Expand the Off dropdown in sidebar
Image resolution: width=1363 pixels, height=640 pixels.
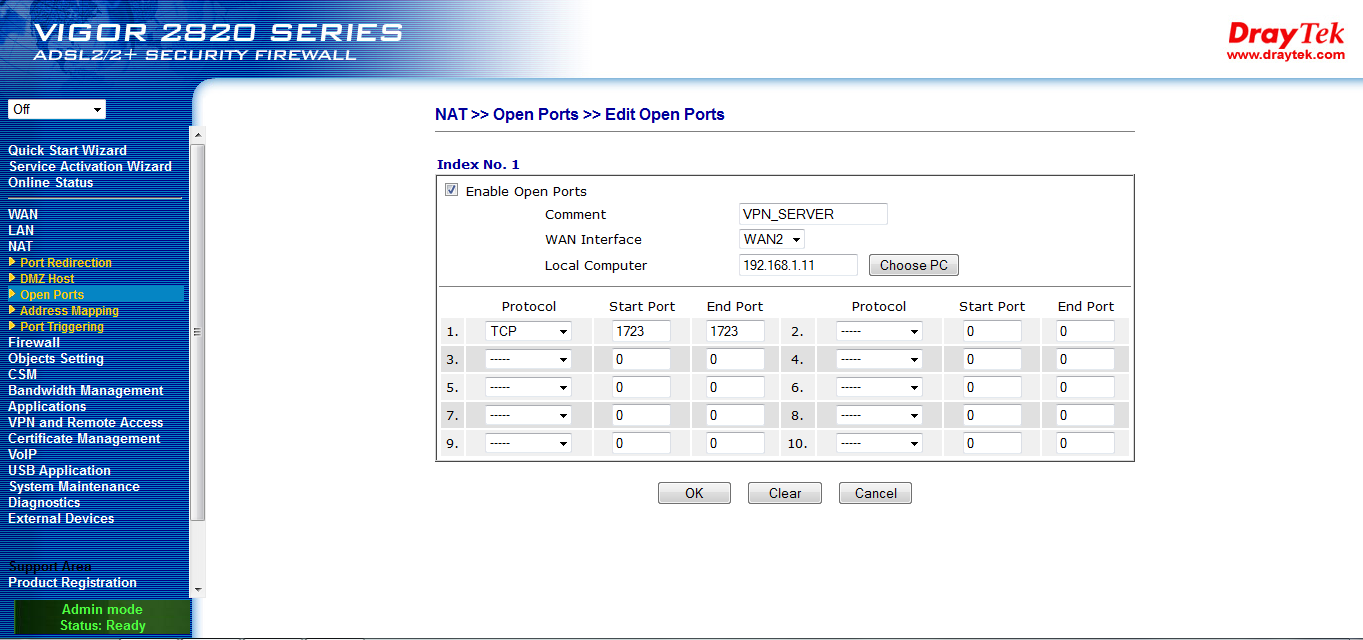(57, 109)
